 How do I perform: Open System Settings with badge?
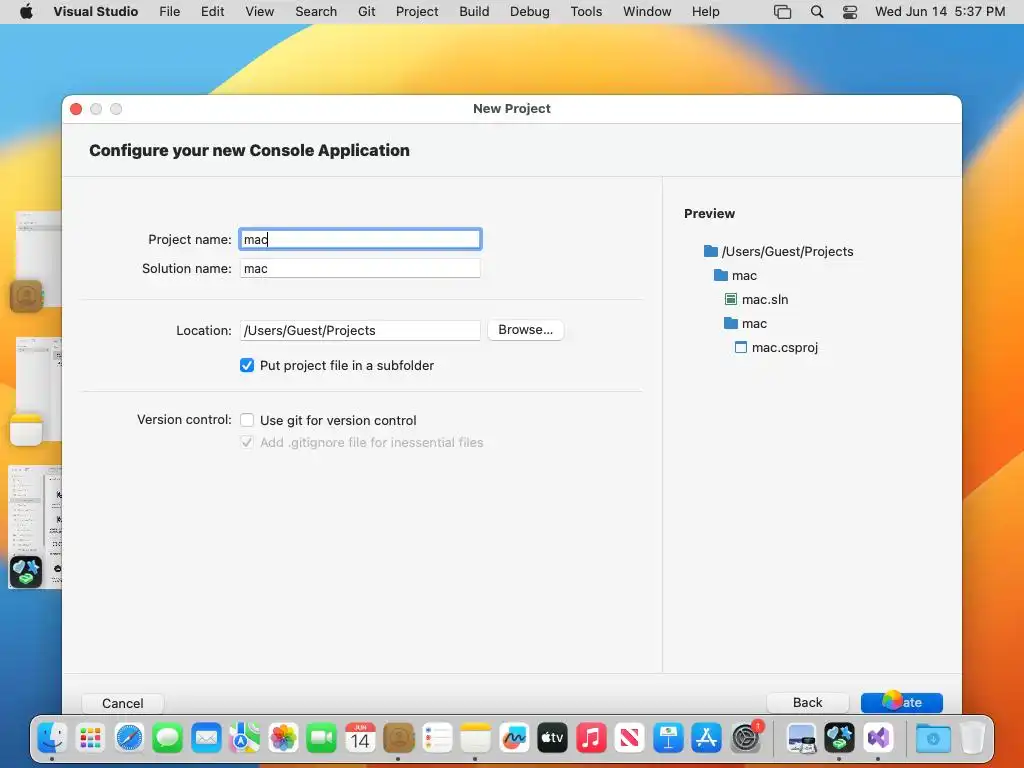(x=746, y=739)
